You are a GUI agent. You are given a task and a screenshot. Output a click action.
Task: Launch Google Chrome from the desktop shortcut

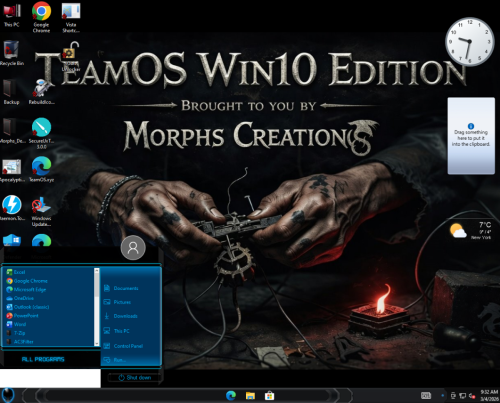[x=41, y=17]
